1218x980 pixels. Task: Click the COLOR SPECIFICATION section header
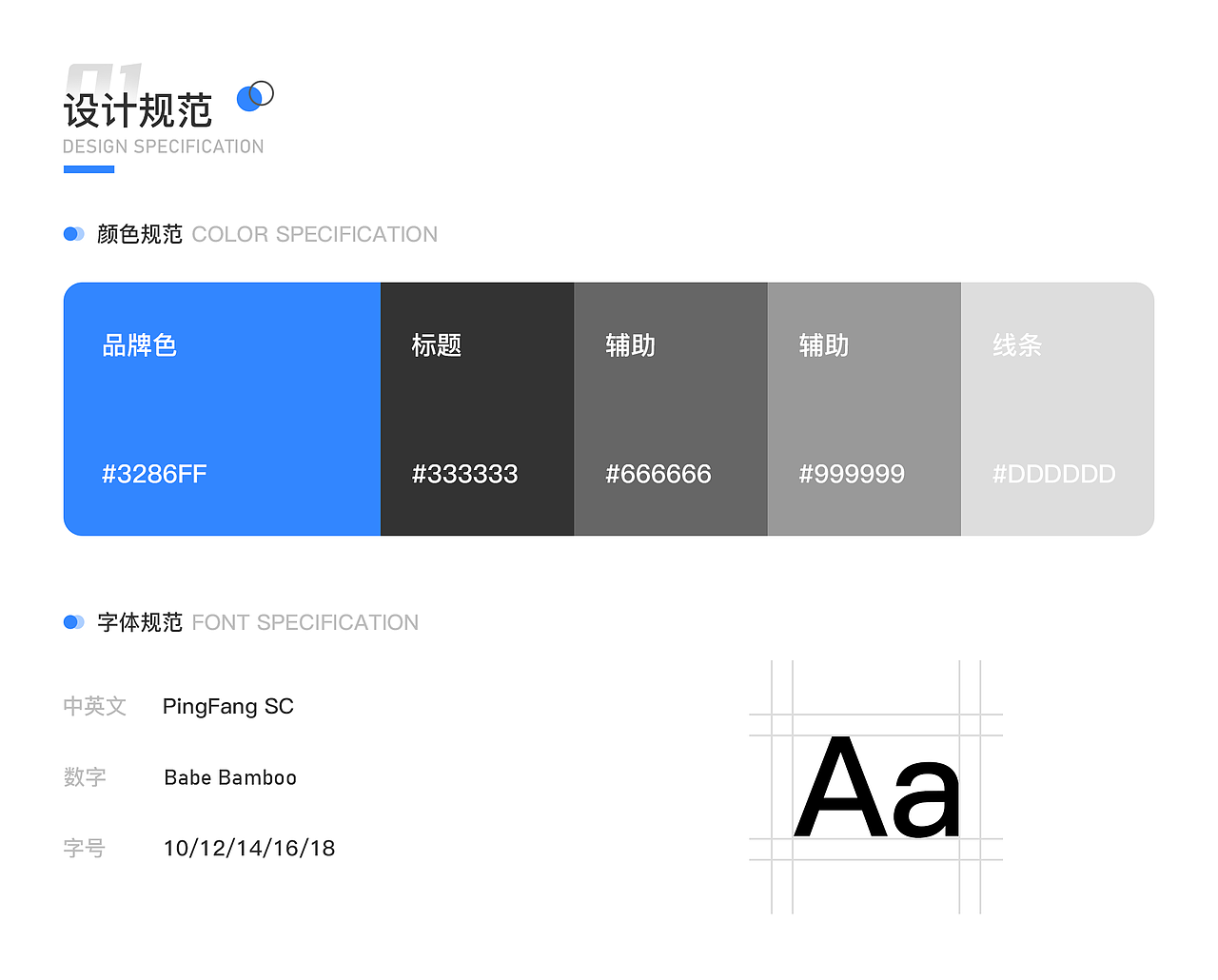click(315, 233)
